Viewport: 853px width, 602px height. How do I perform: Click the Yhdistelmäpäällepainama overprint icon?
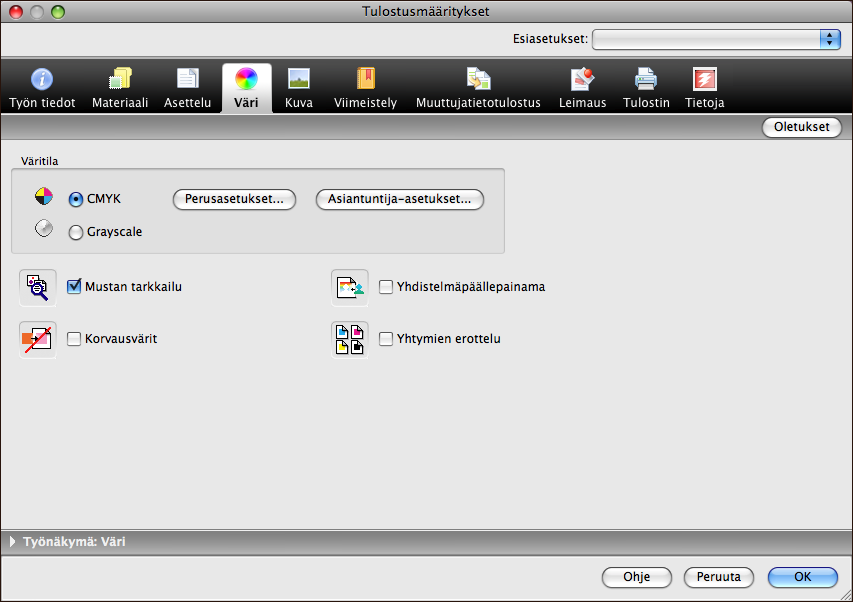coord(350,287)
